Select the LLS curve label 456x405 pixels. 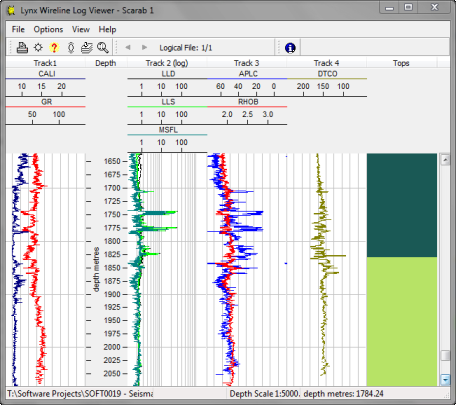(x=168, y=102)
